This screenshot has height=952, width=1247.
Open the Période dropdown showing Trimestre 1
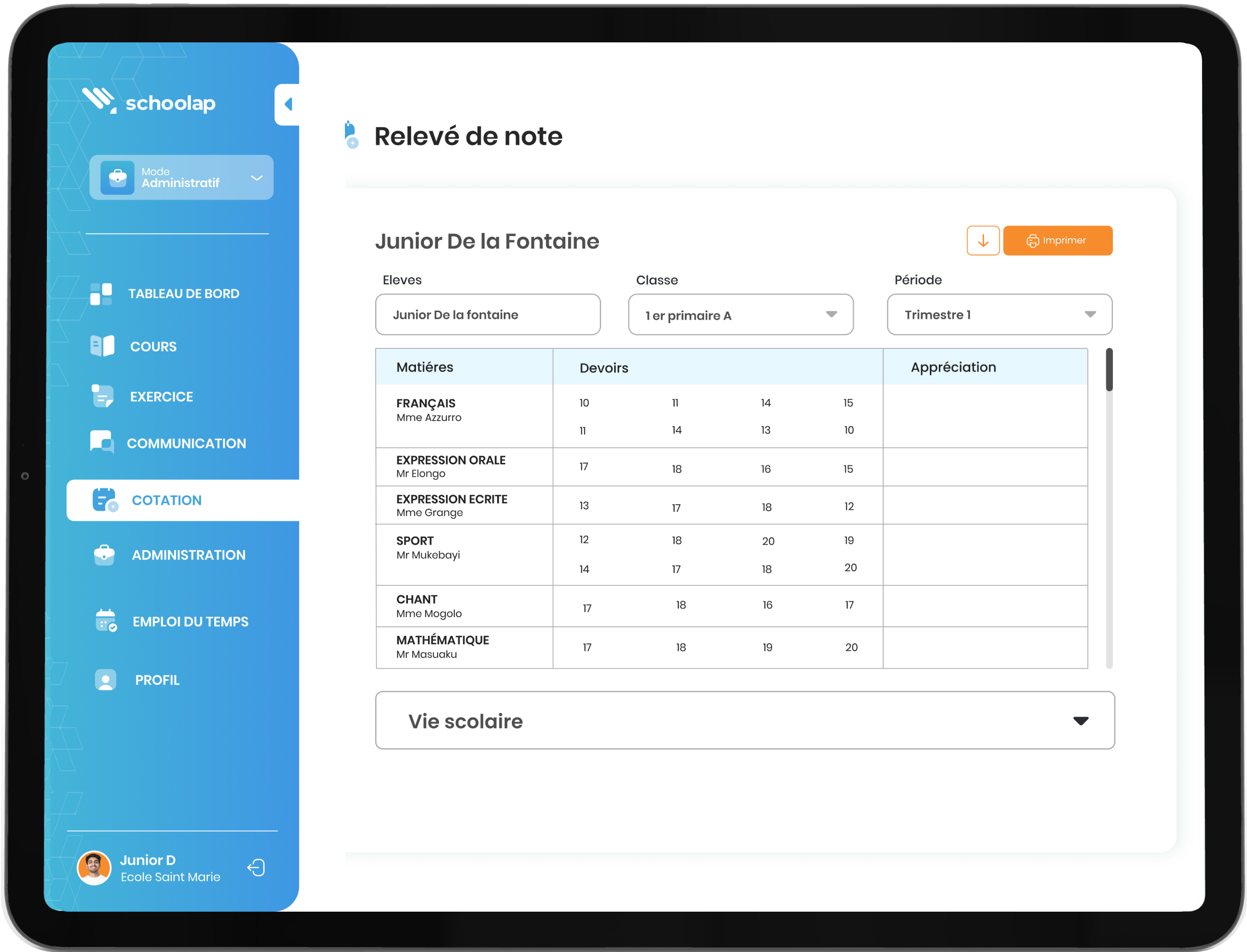(x=999, y=315)
